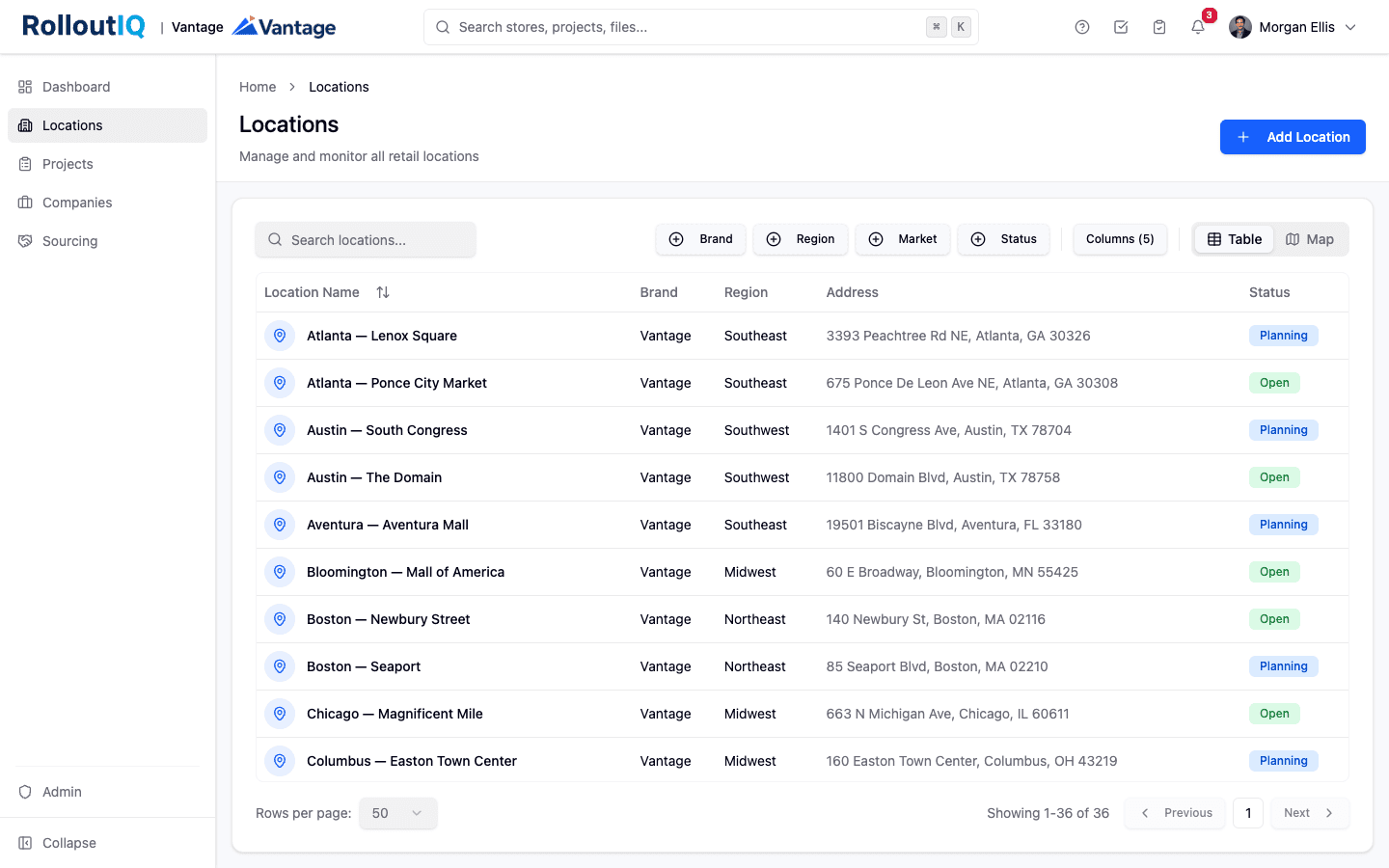Open rows per page dropdown showing 50

click(398, 813)
